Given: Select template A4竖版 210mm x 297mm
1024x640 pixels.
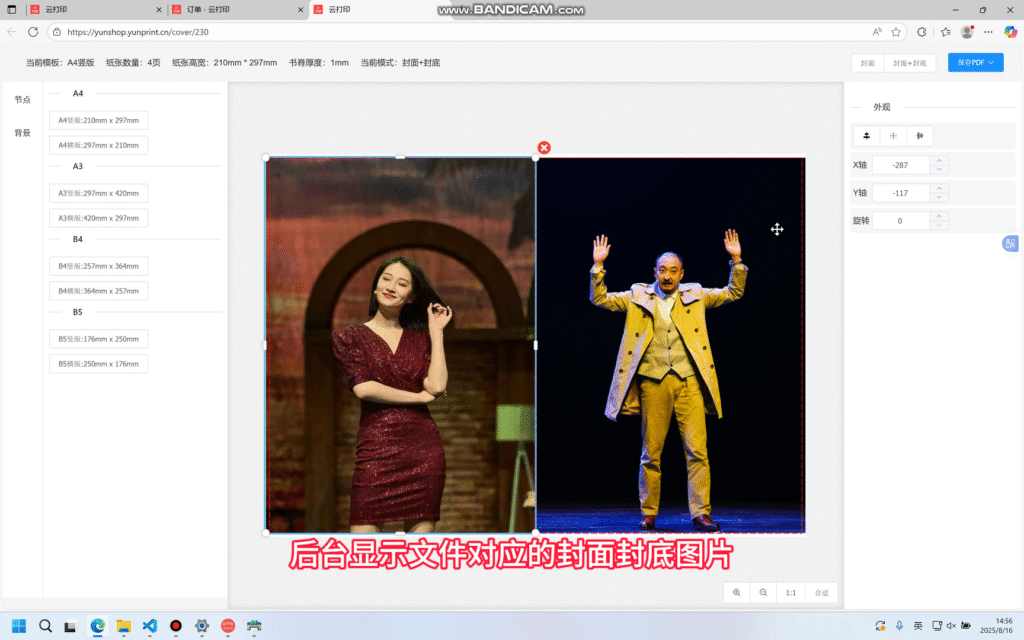Looking at the screenshot, I should point(99,120).
